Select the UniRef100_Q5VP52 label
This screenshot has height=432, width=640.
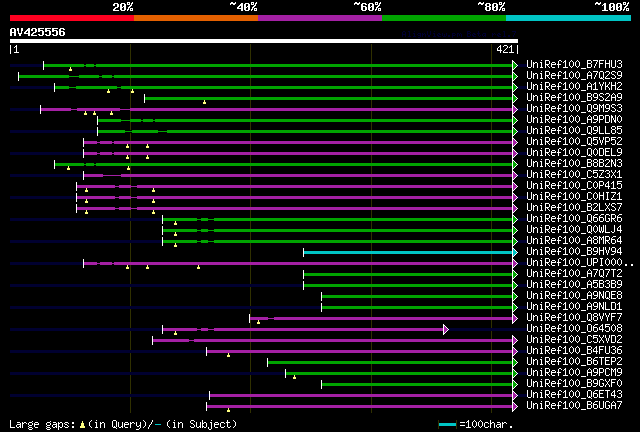tap(574, 141)
